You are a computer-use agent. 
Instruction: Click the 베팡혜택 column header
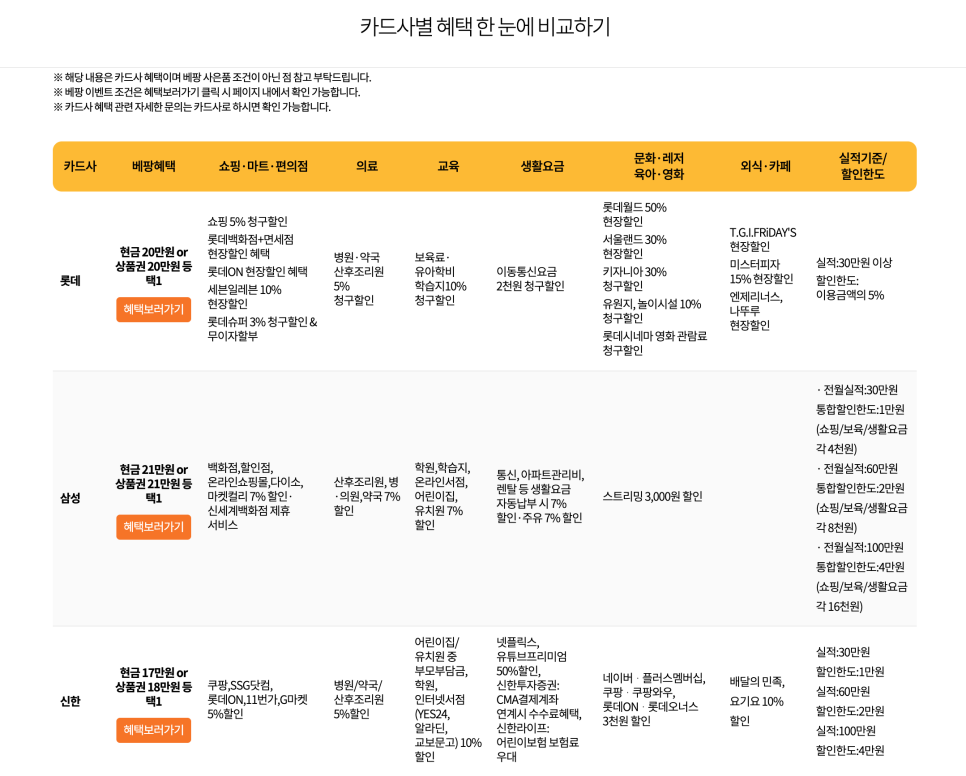pyautogui.click(x=153, y=166)
